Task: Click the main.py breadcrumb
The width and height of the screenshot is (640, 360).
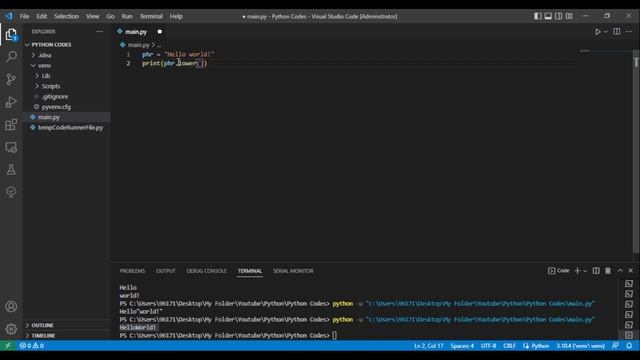Action: click(x=138, y=45)
